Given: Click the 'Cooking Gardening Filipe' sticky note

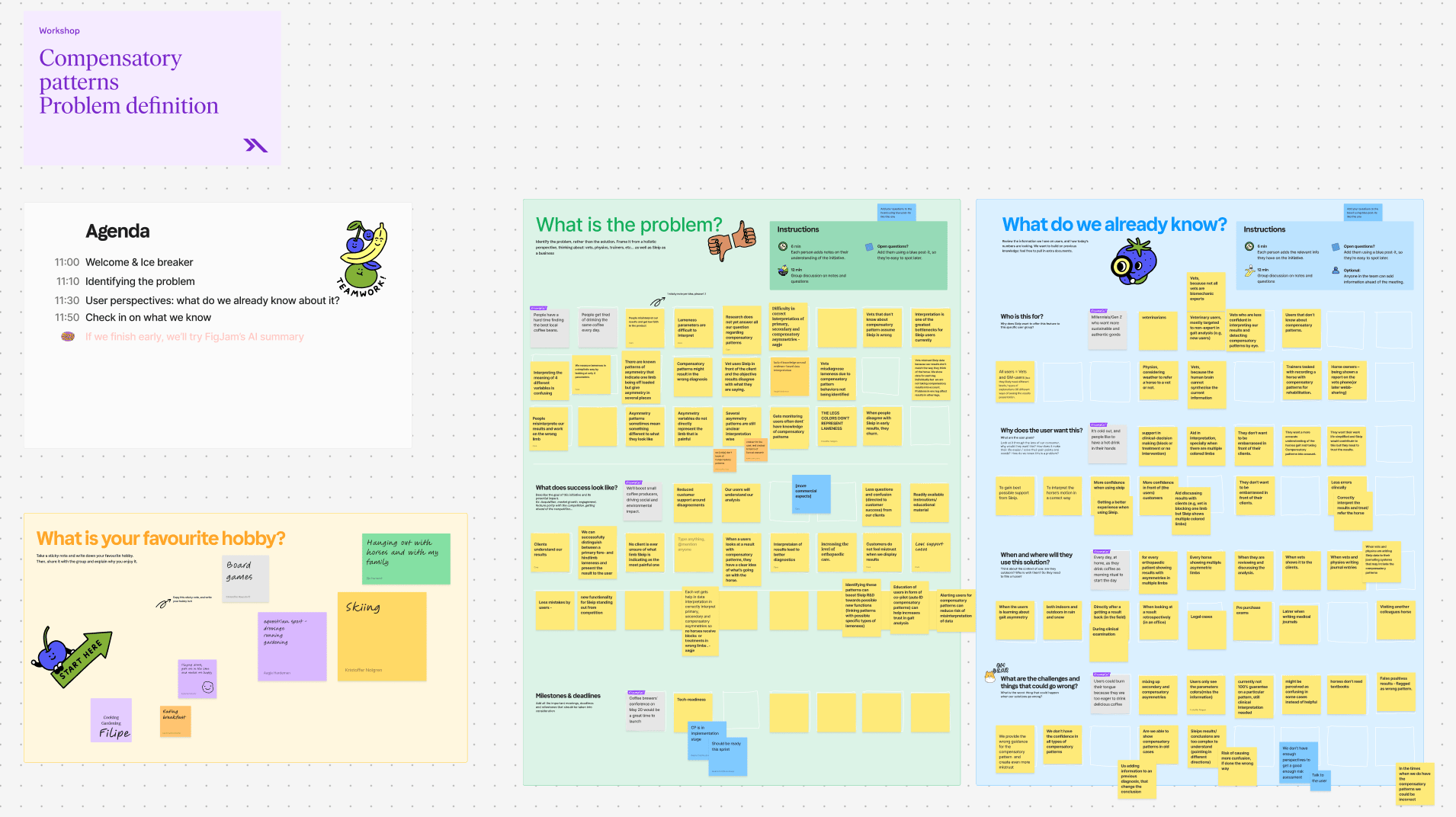Looking at the screenshot, I should 111,720.
